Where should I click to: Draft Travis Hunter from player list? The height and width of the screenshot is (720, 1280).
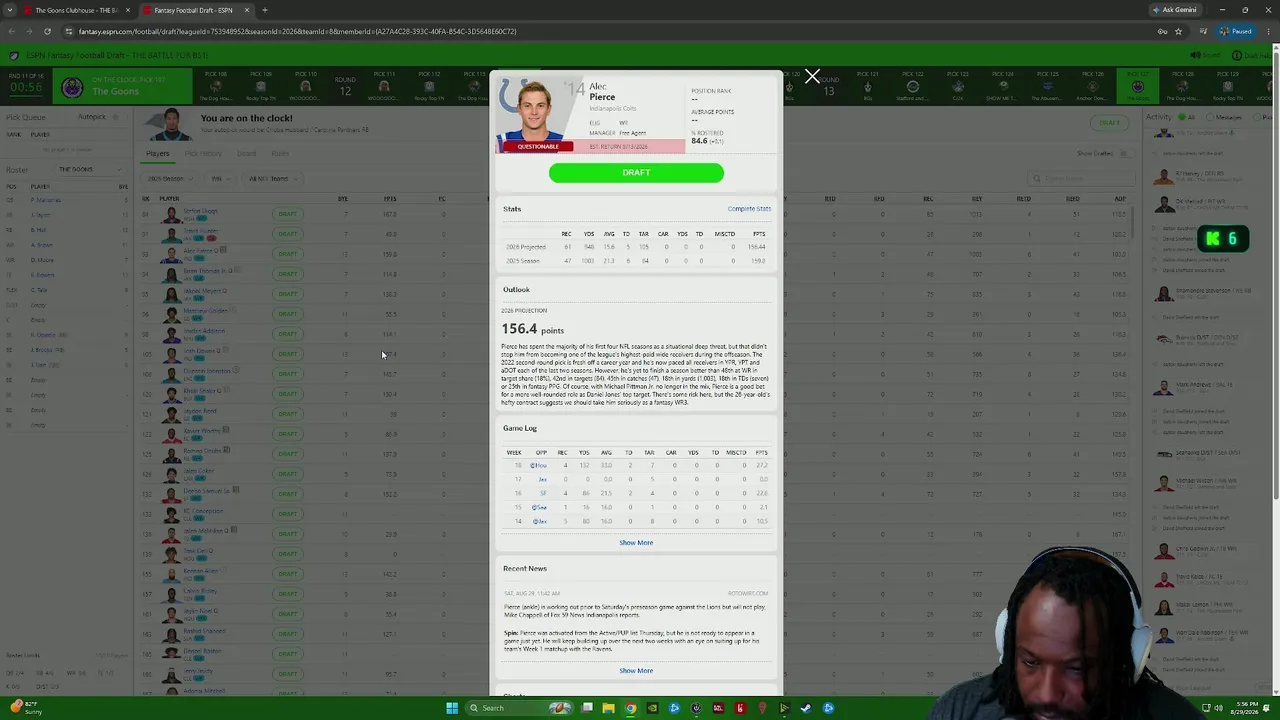click(288, 234)
